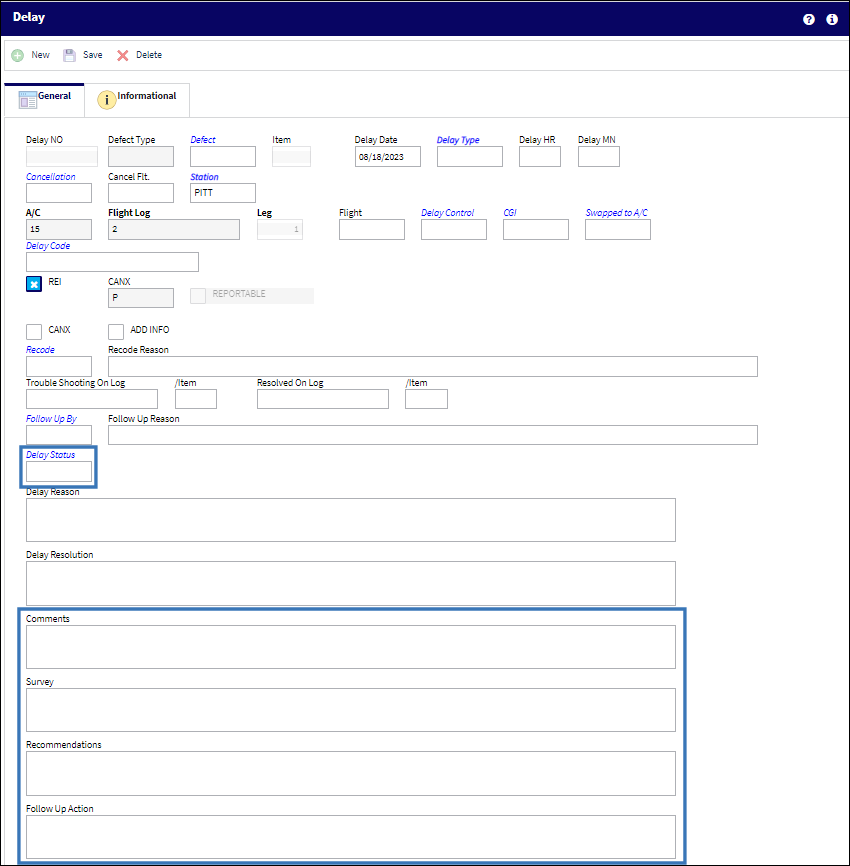The height and width of the screenshot is (866, 850).
Task: Click the Recode input box
Action: point(59,366)
